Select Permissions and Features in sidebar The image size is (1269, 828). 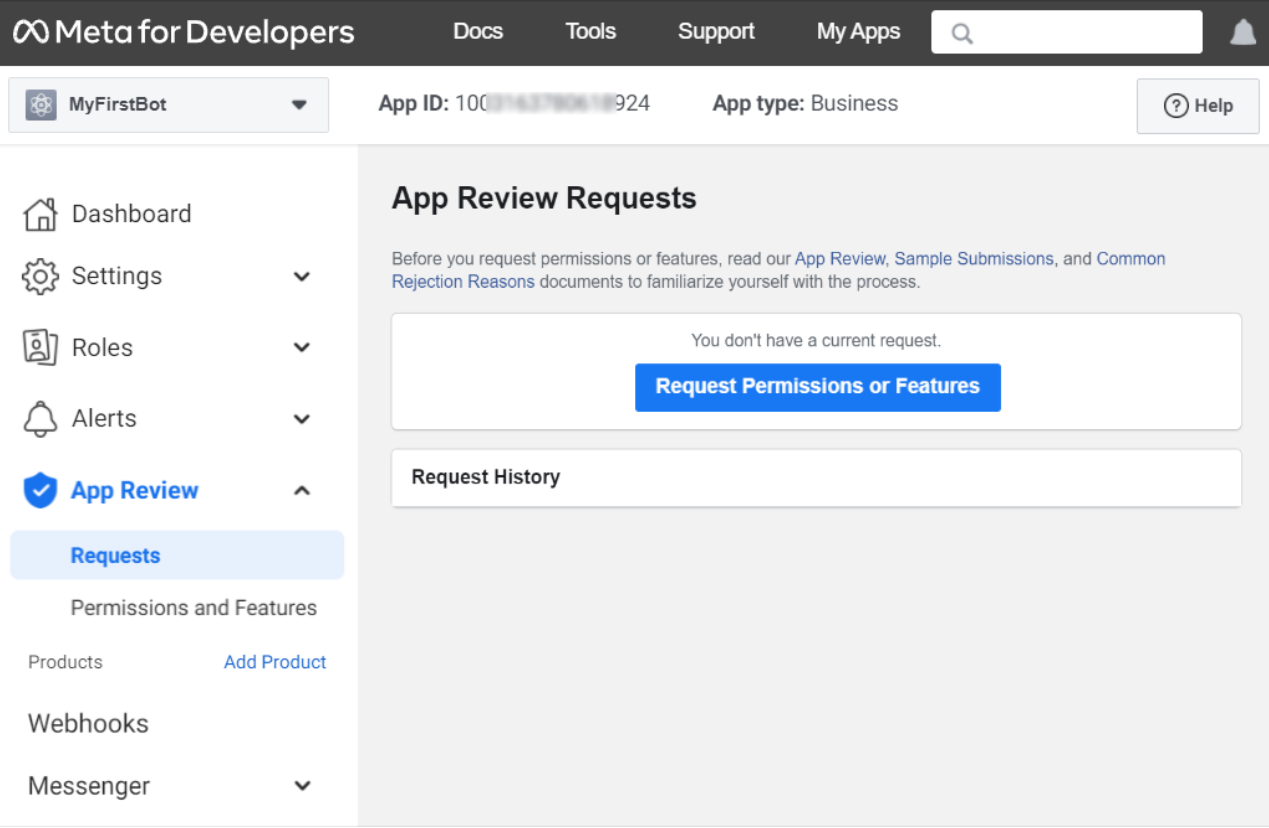194,608
